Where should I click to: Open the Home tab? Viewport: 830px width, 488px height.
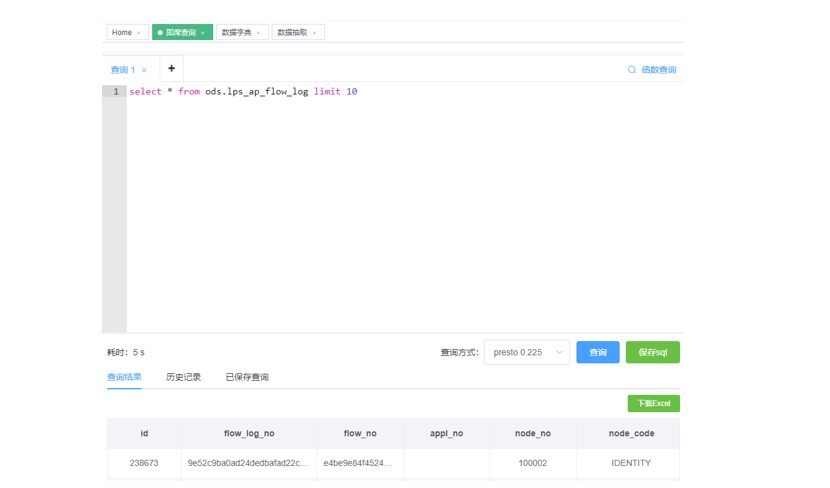click(122, 32)
